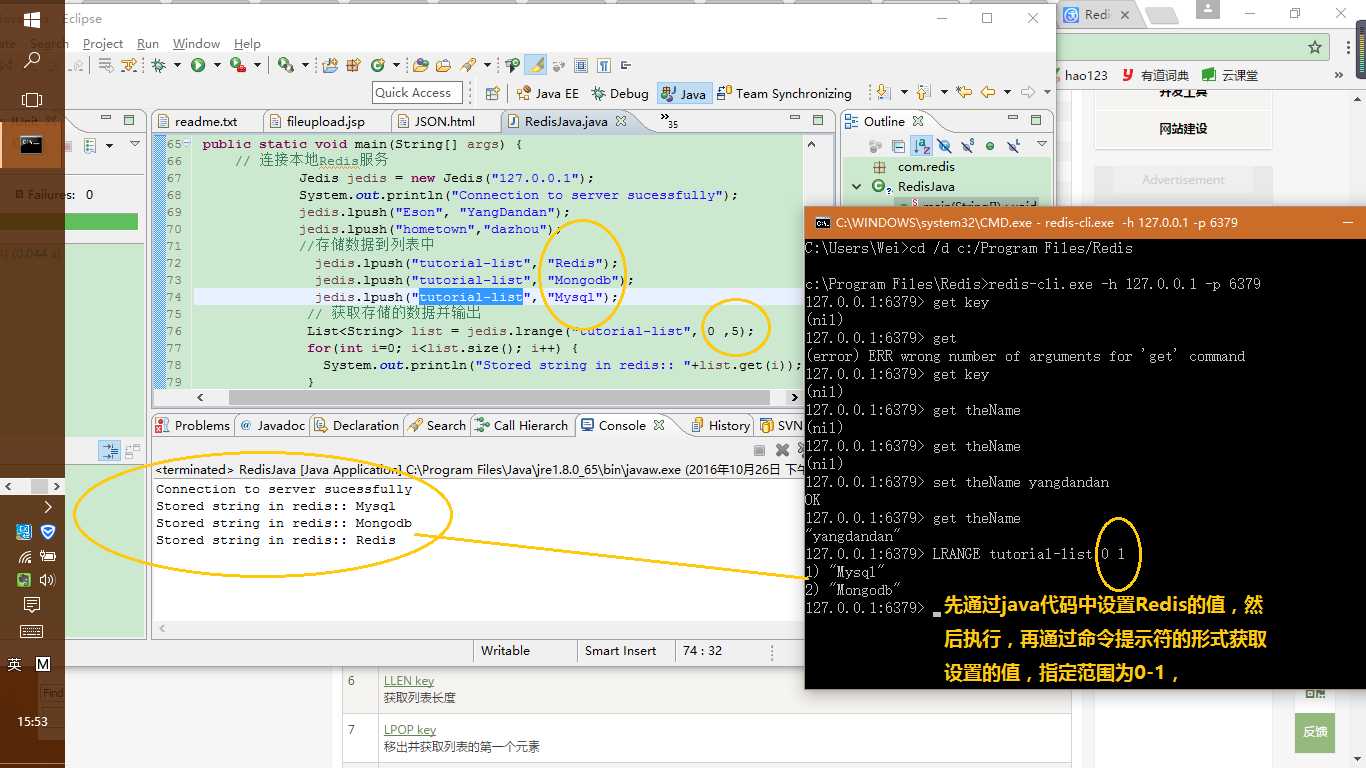Toggle Hide Non-Public Members green dot icon
The width and height of the screenshot is (1366, 768).
point(990,146)
